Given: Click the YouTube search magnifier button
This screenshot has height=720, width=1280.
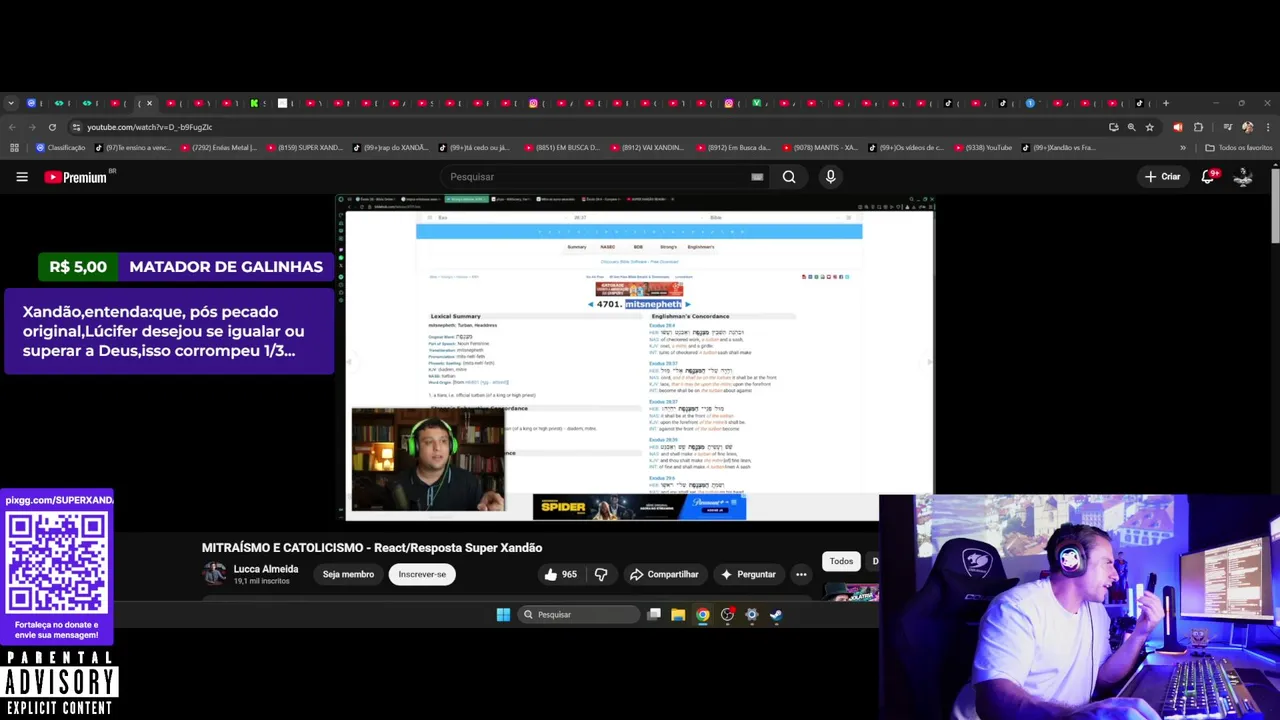Looking at the screenshot, I should click(789, 177).
